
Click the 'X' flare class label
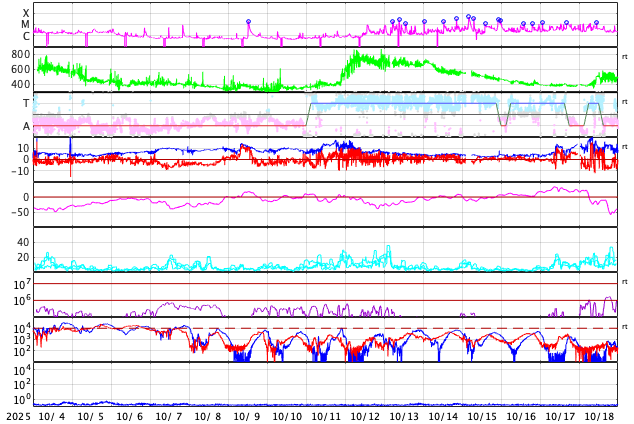point(26,13)
